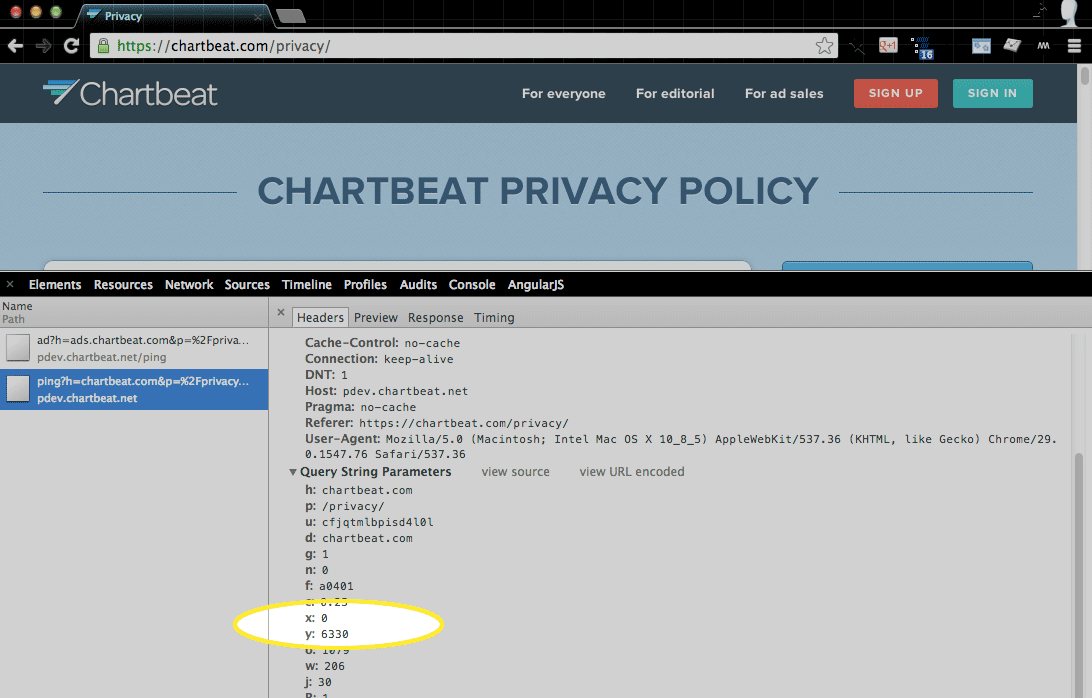Click the y: 6330 parameter
Viewport: 1092px width, 698px height.
327,634
